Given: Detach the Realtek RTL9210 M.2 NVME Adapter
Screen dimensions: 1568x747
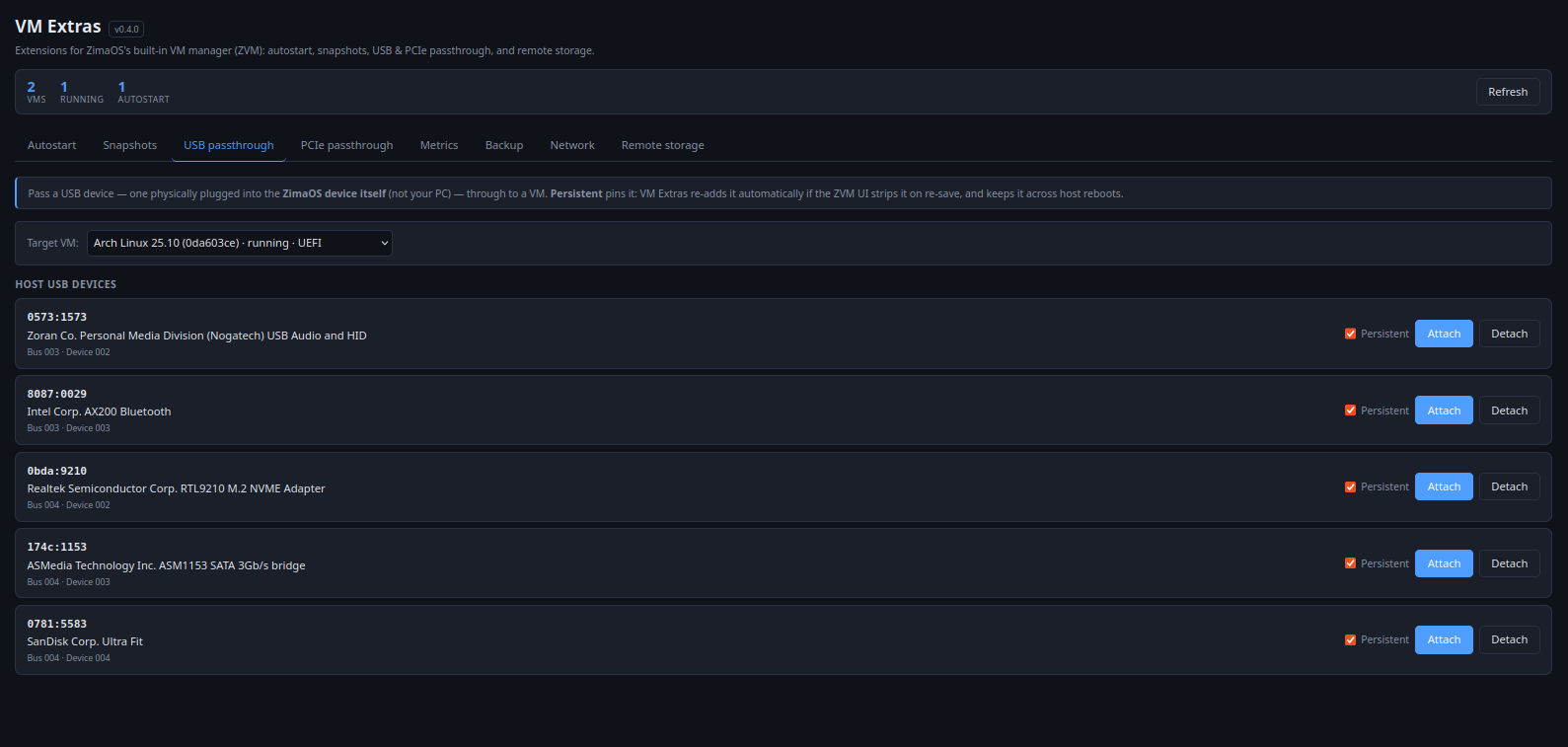Looking at the screenshot, I should 1509,486.
